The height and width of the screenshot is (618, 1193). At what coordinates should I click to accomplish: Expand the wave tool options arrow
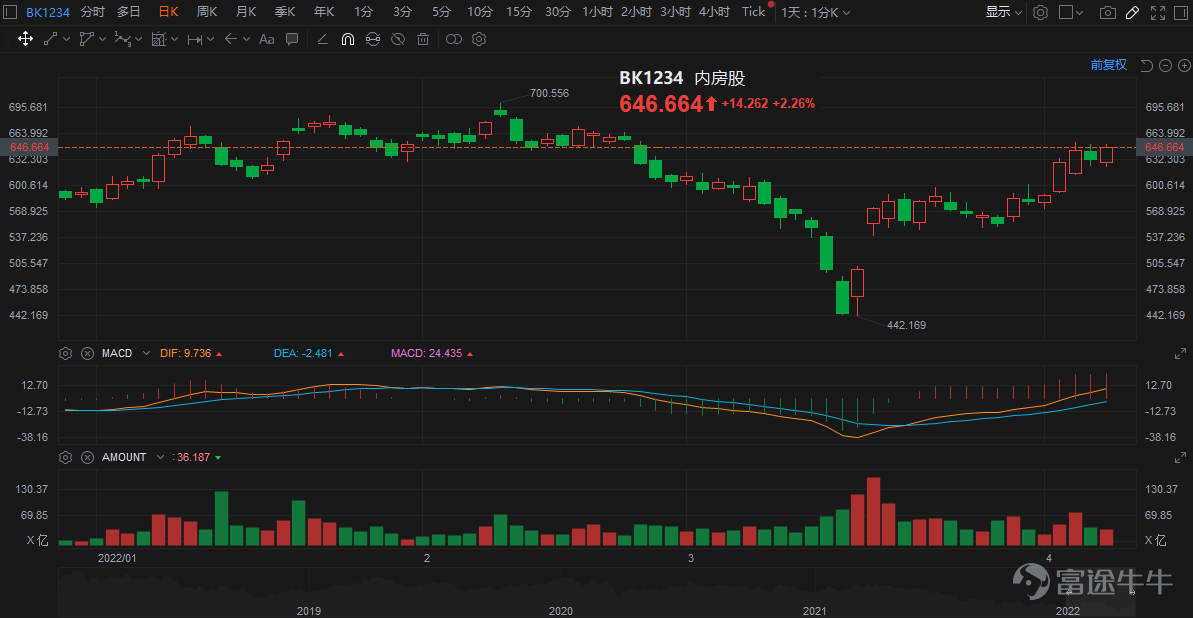[x=139, y=39]
